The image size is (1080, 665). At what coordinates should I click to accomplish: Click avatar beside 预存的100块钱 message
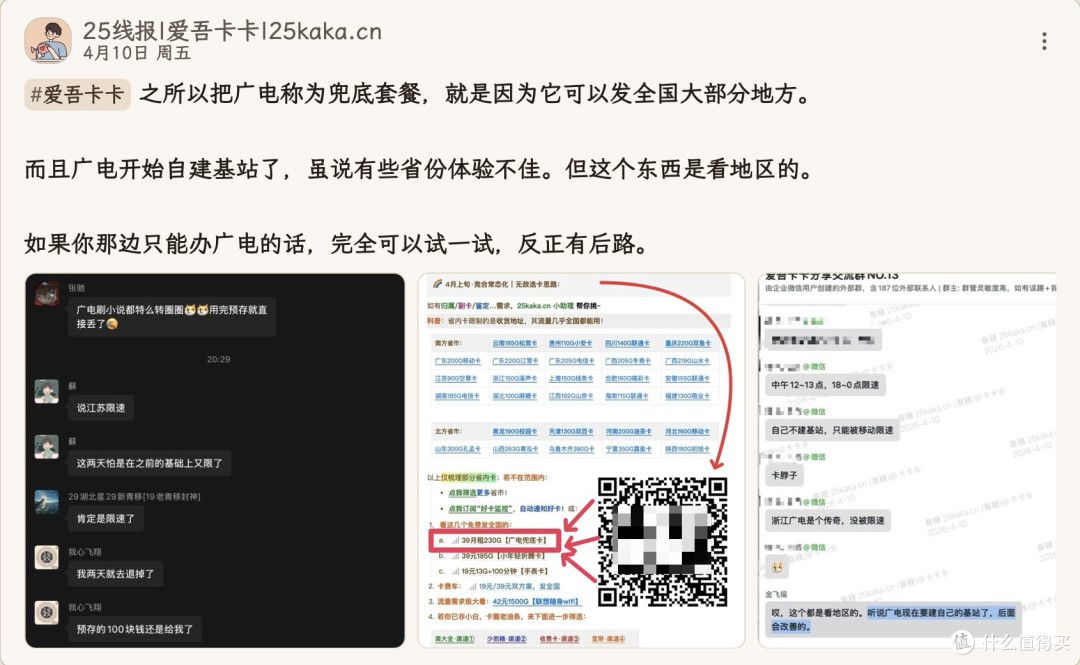pyautogui.click(x=47, y=612)
